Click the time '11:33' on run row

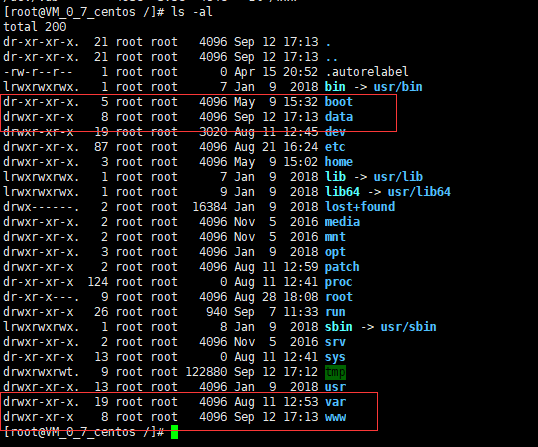301,312
